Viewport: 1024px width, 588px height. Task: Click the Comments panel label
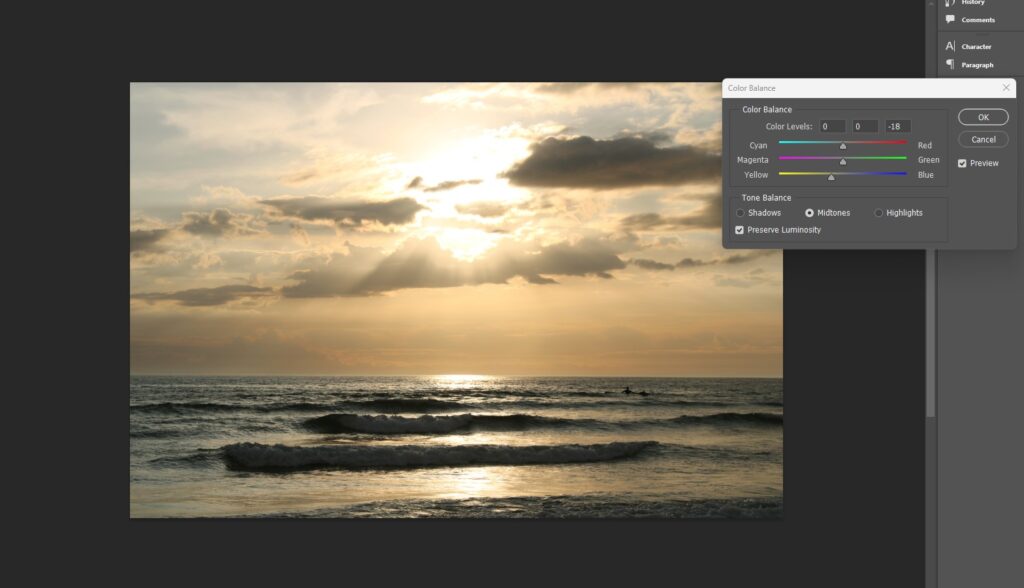(978, 20)
